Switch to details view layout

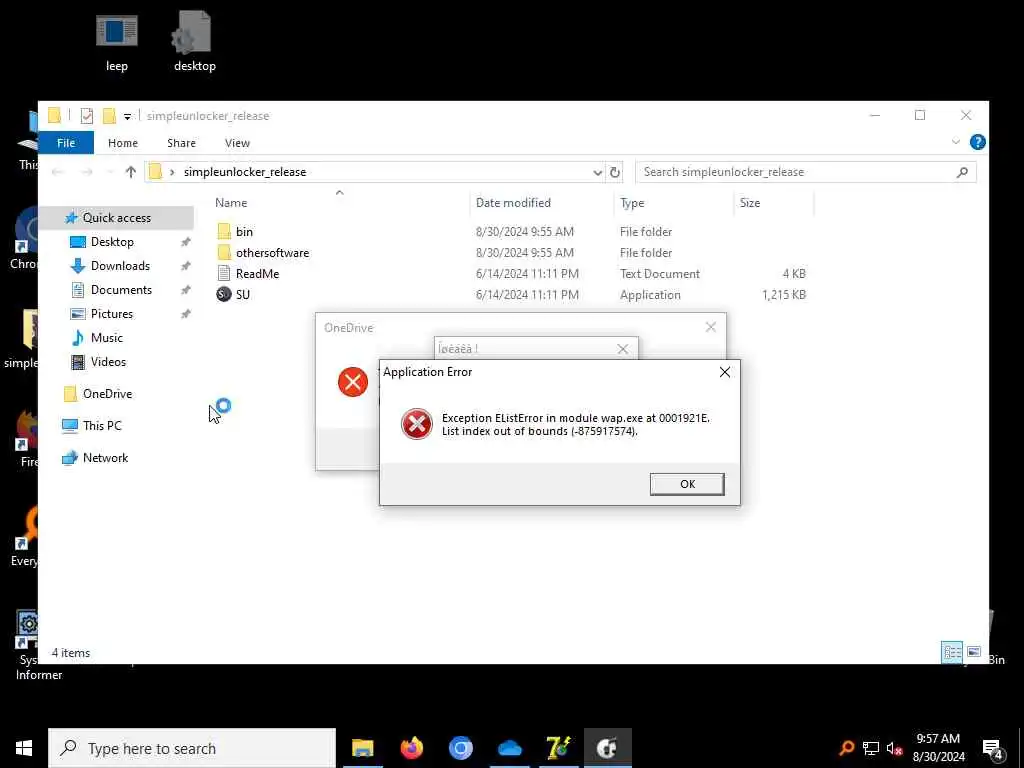(952, 652)
